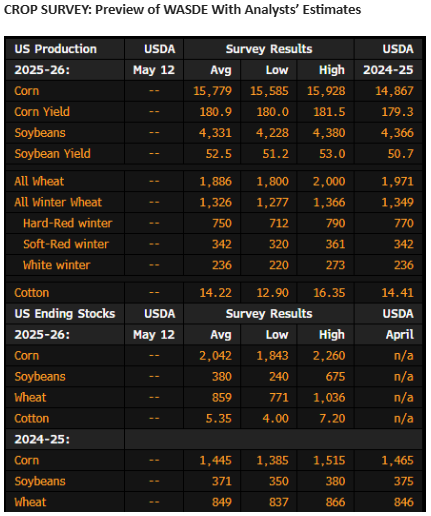Click all winter wheat 2024-25 value 1,349
This screenshot has width=431, height=516.
click(397, 202)
